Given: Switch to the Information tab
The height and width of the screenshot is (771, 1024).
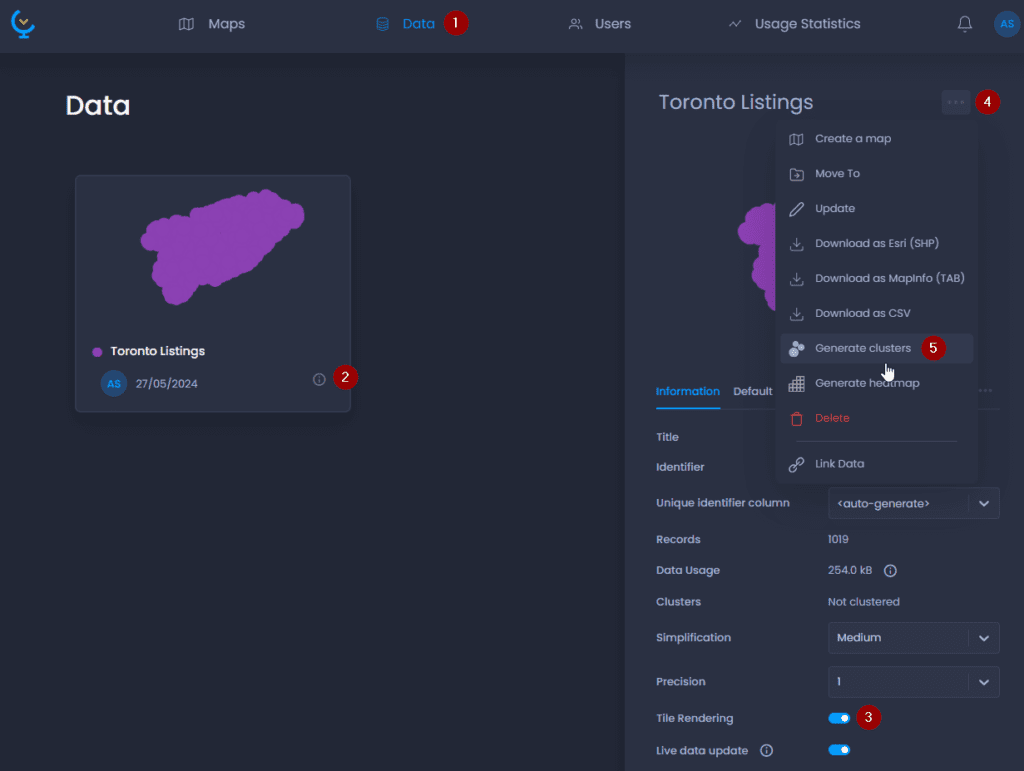Looking at the screenshot, I should (688, 392).
